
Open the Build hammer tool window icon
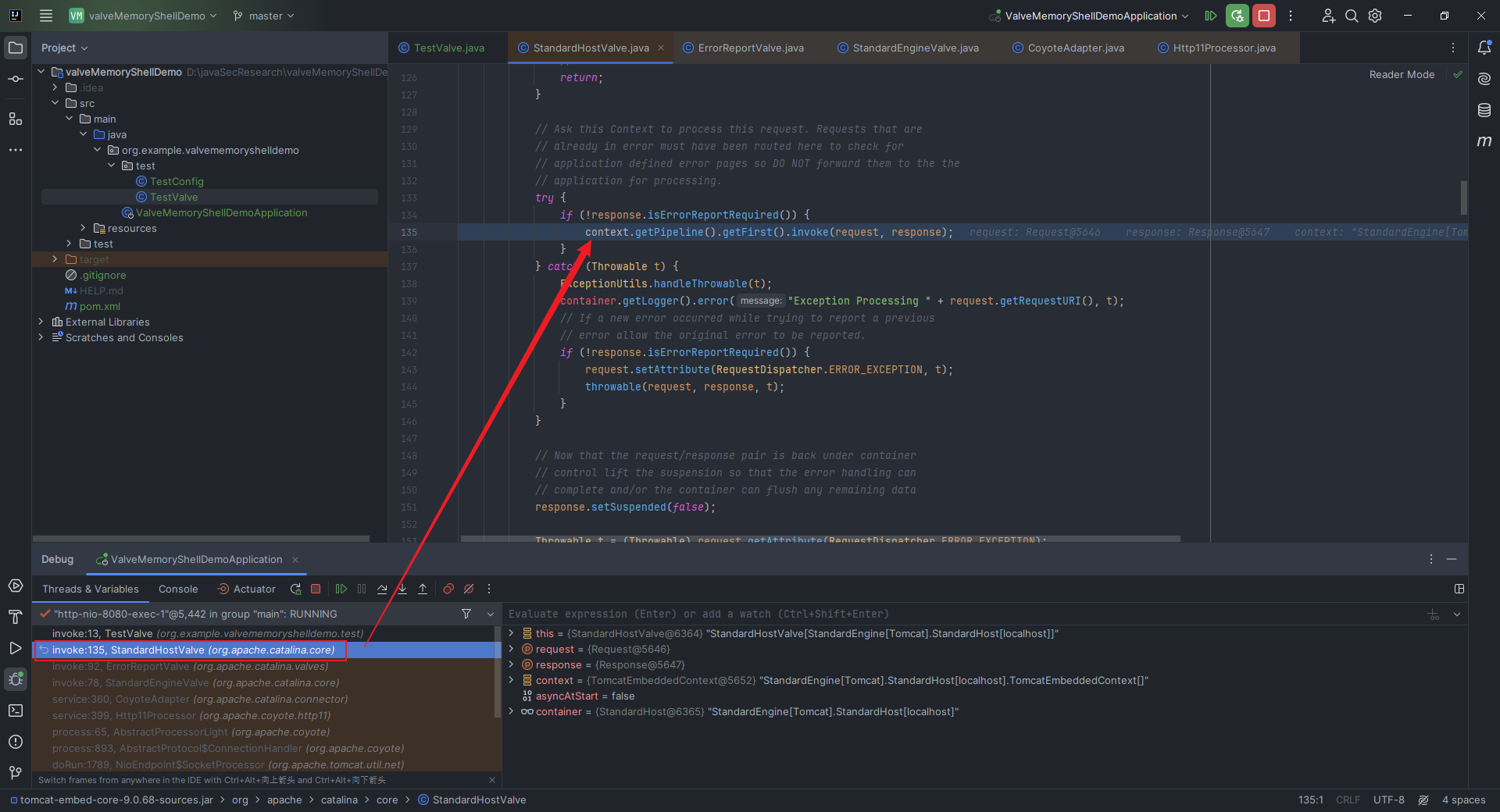(16, 617)
